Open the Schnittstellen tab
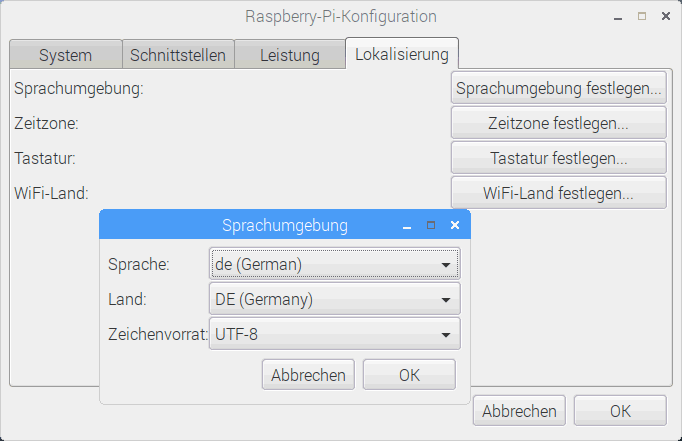This screenshot has height=441, width=682. click(178, 55)
